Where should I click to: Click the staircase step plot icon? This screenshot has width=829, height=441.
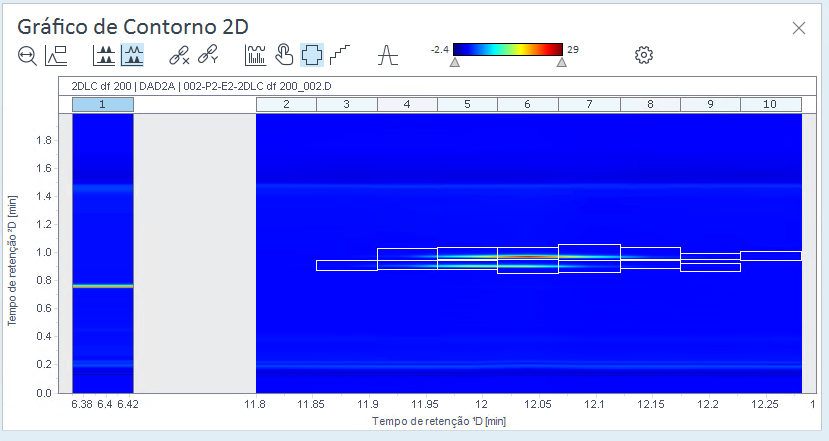coord(340,55)
